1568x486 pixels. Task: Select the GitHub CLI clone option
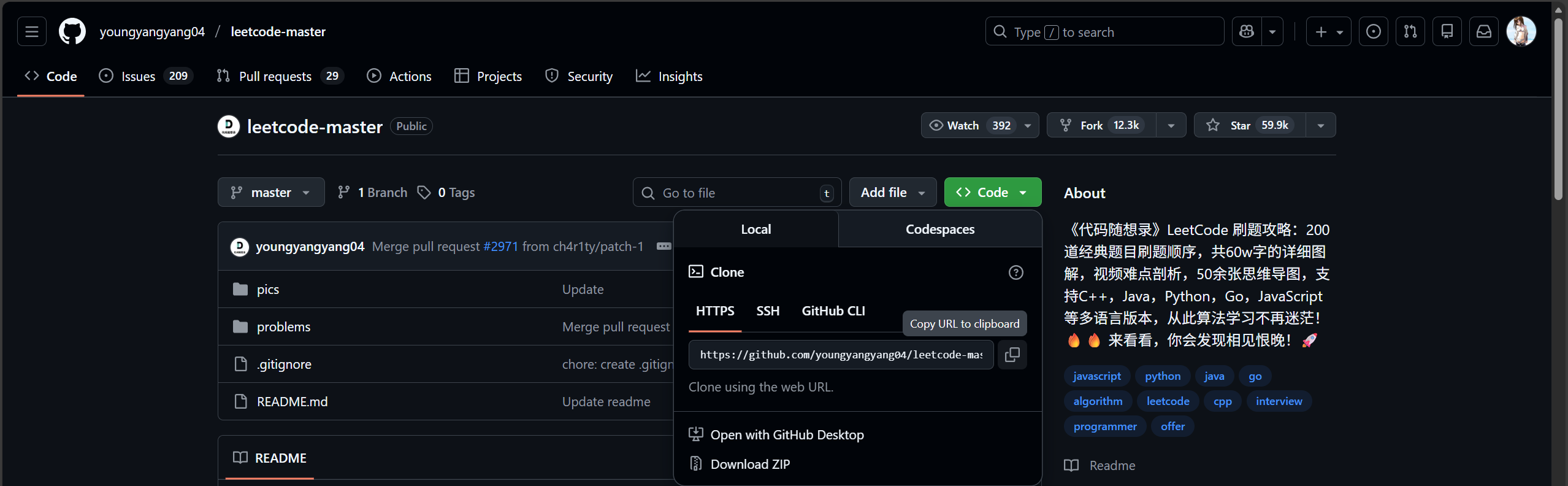[833, 311]
